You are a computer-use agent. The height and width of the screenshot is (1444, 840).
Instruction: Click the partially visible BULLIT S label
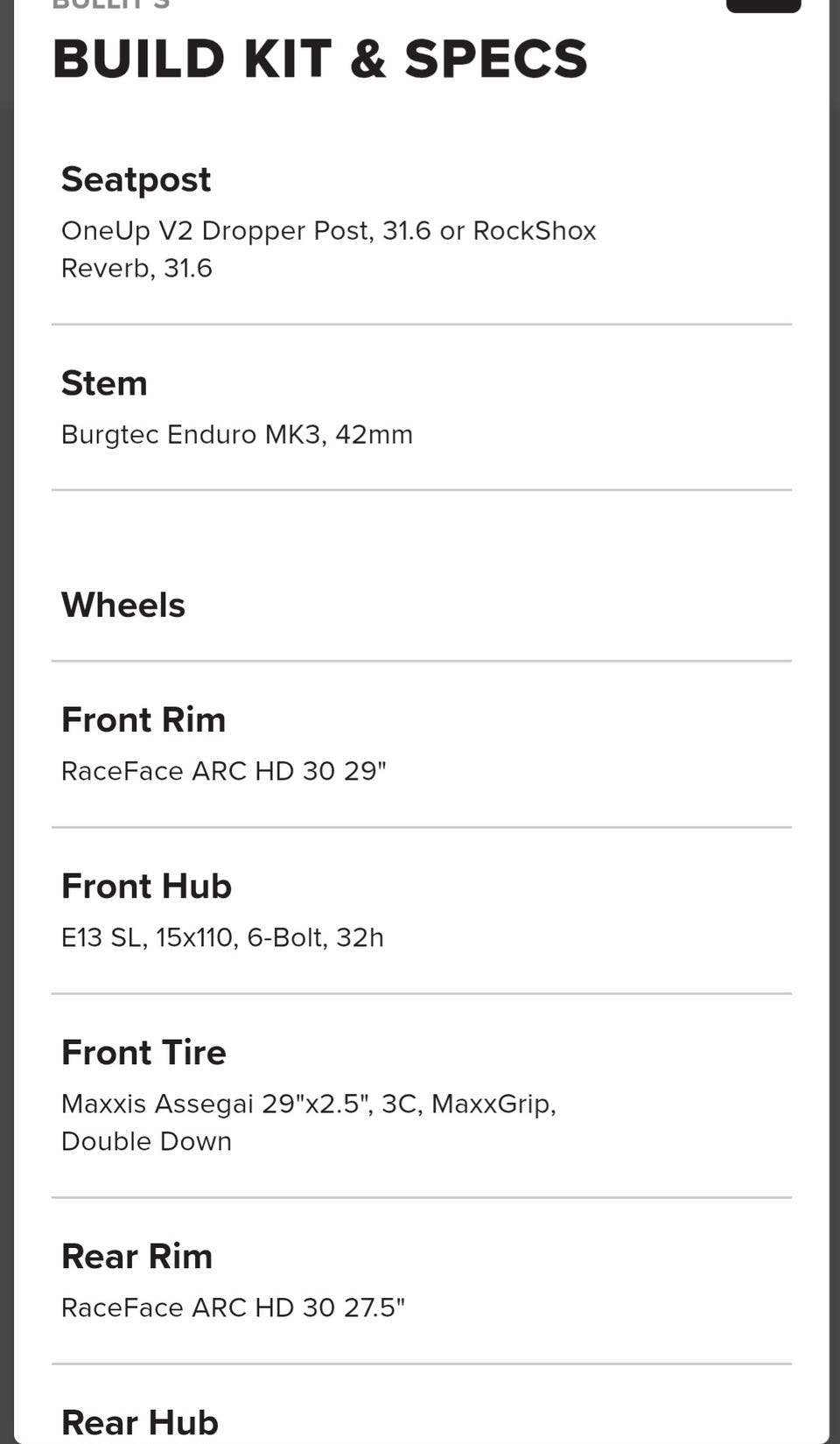pos(111,4)
